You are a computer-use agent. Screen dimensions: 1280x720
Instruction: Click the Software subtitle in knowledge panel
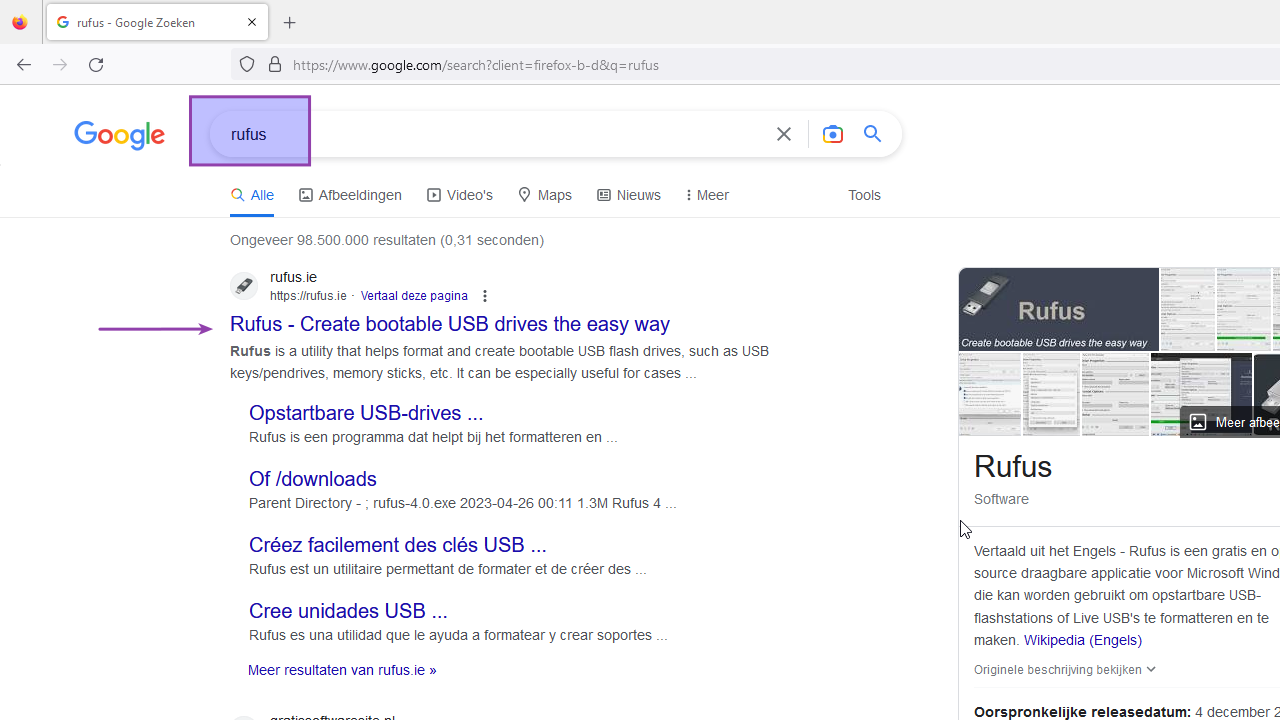(x=1001, y=499)
